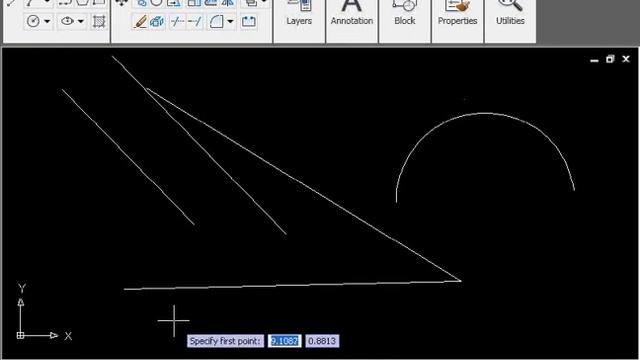This screenshot has height=360, width=640.
Task: Select the shortest, leftmost diagonal line
Action: [128, 157]
